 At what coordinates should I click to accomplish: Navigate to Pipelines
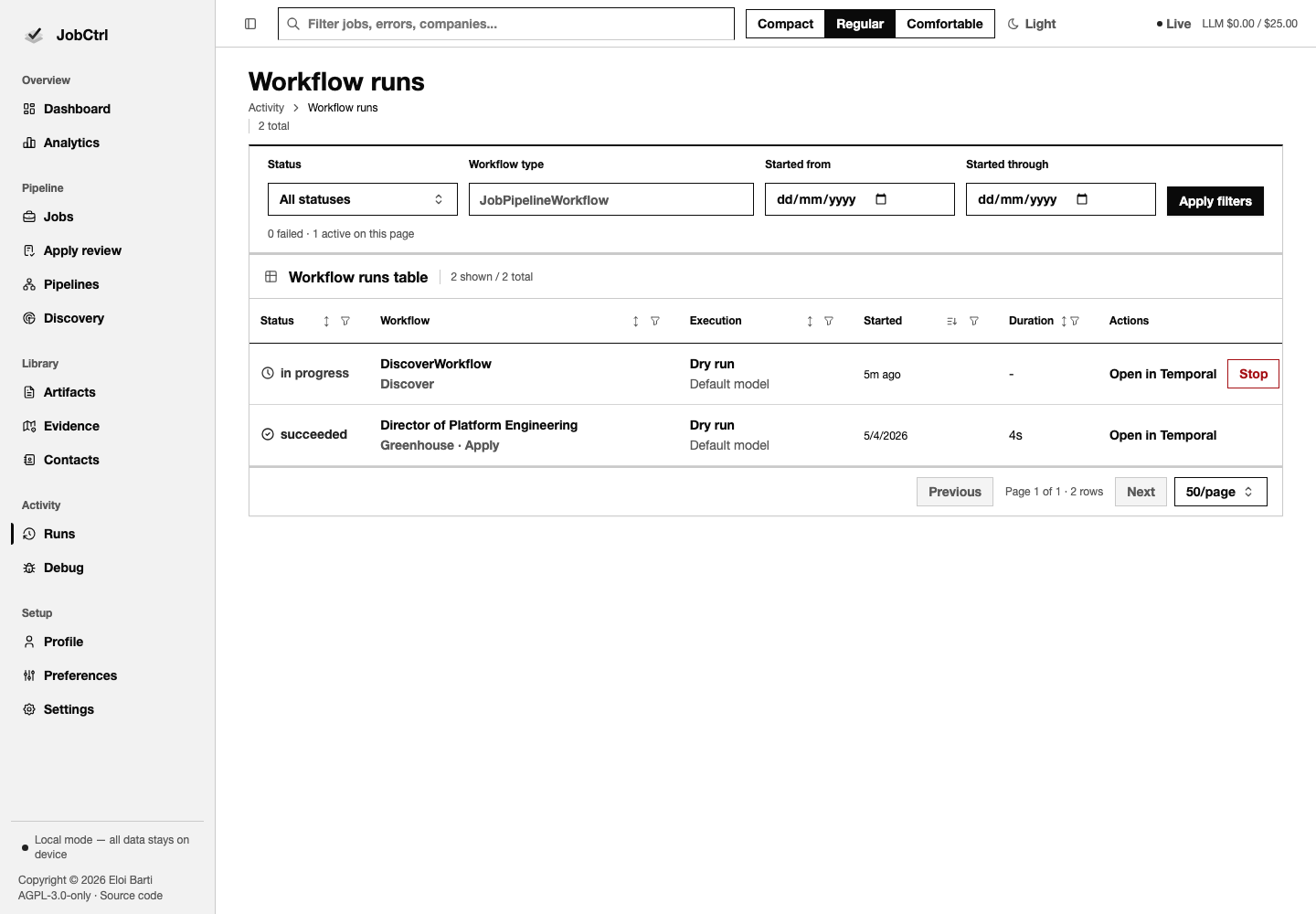108,284
